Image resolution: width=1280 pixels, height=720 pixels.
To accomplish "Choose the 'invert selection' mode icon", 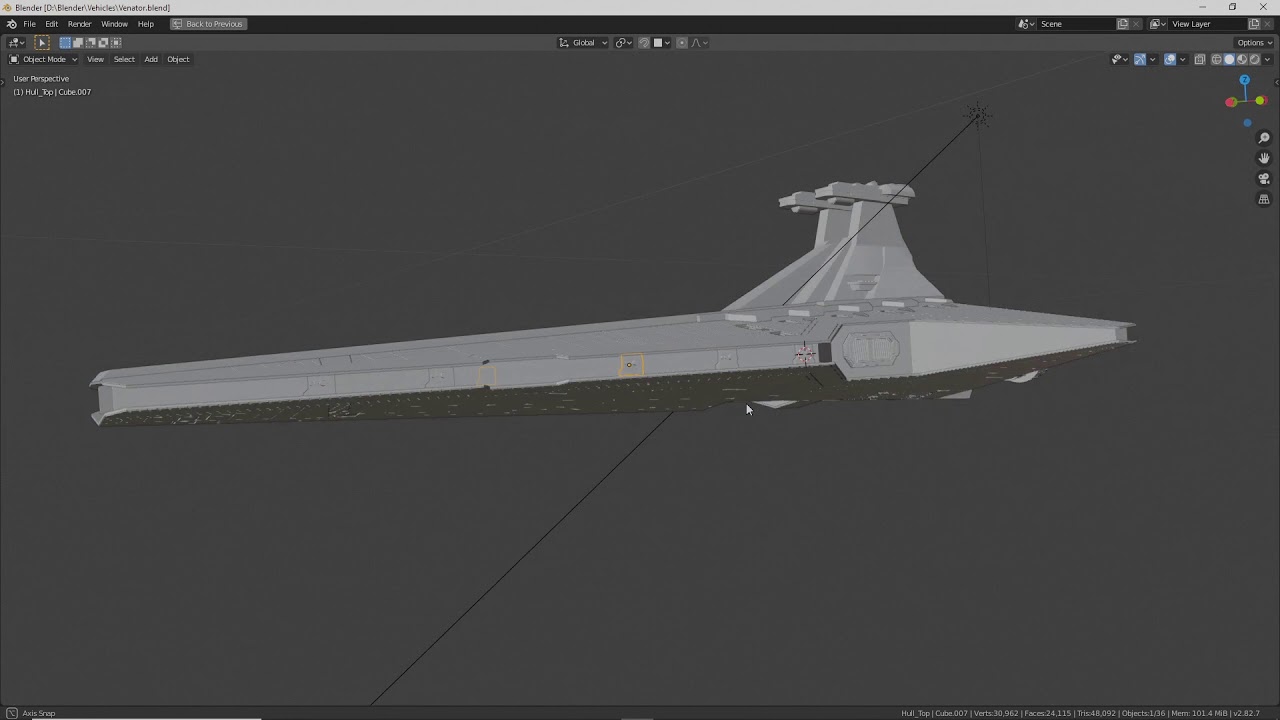I will point(103,42).
